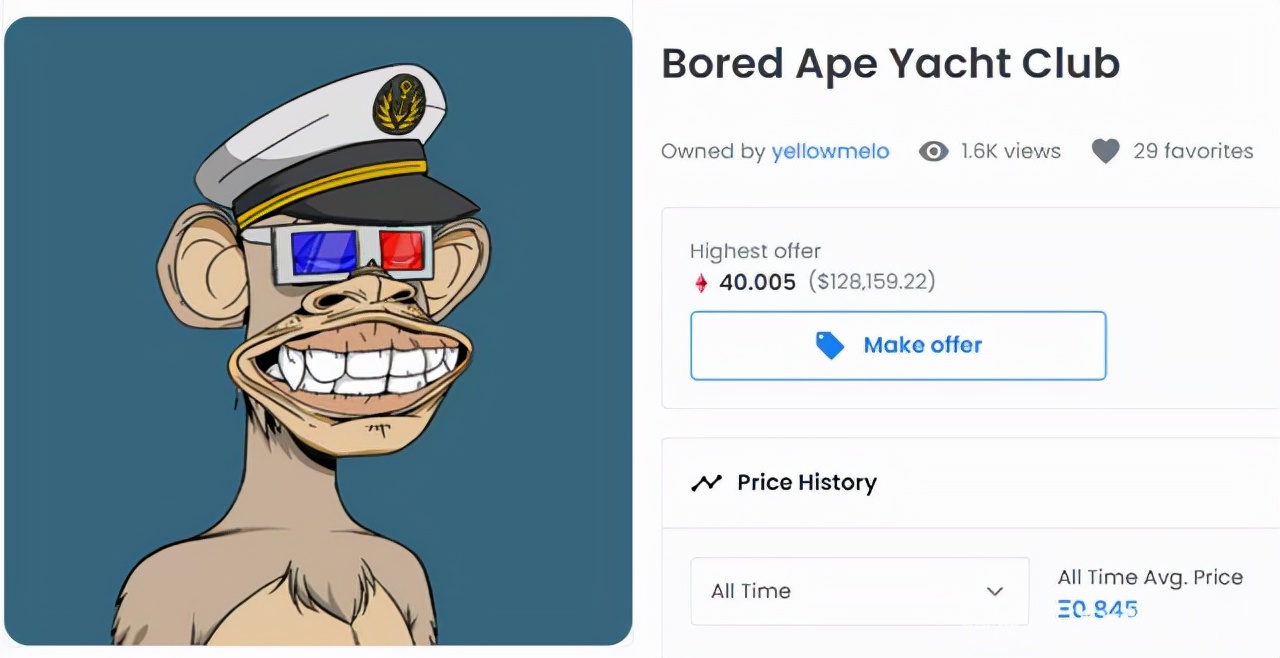Click the All Time Avg. Price label
The image size is (1280, 658).
point(1150,577)
